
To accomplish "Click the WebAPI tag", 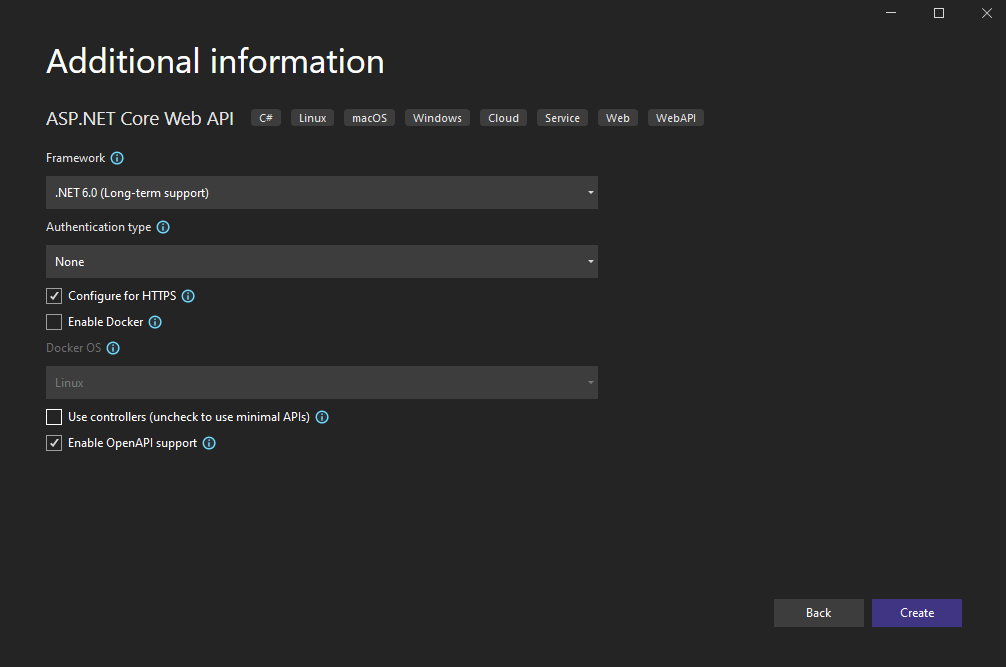I will pyautogui.click(x=676, y=118).
